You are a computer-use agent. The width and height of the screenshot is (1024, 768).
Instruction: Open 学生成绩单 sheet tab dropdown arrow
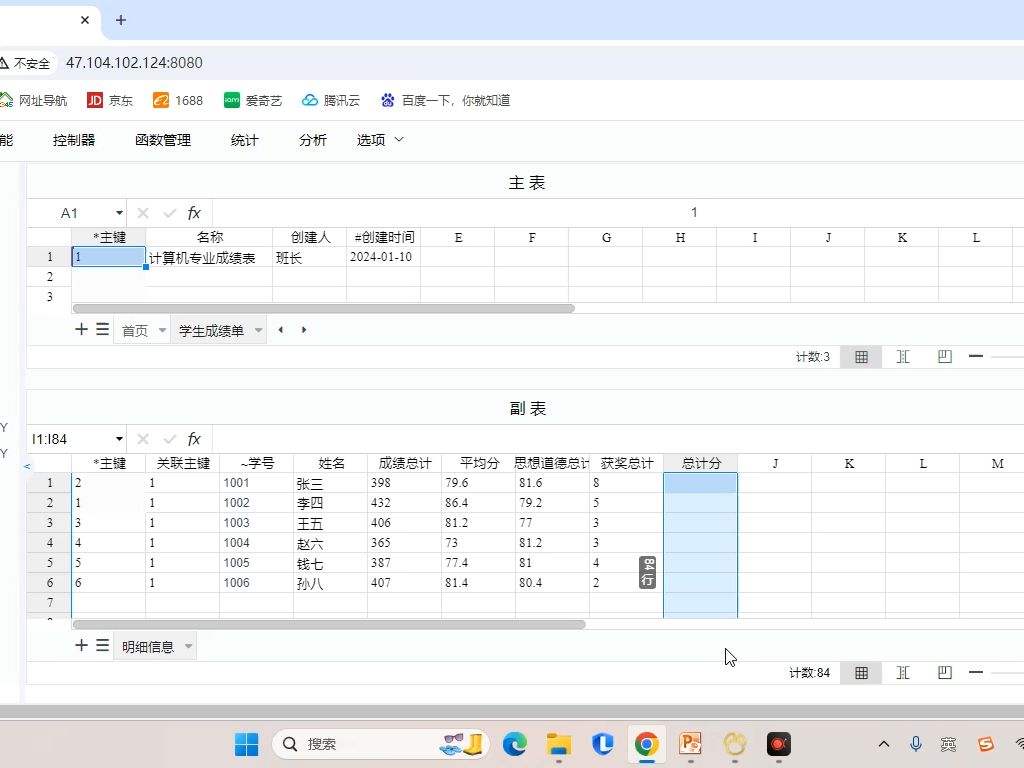[x=258, y=330]
